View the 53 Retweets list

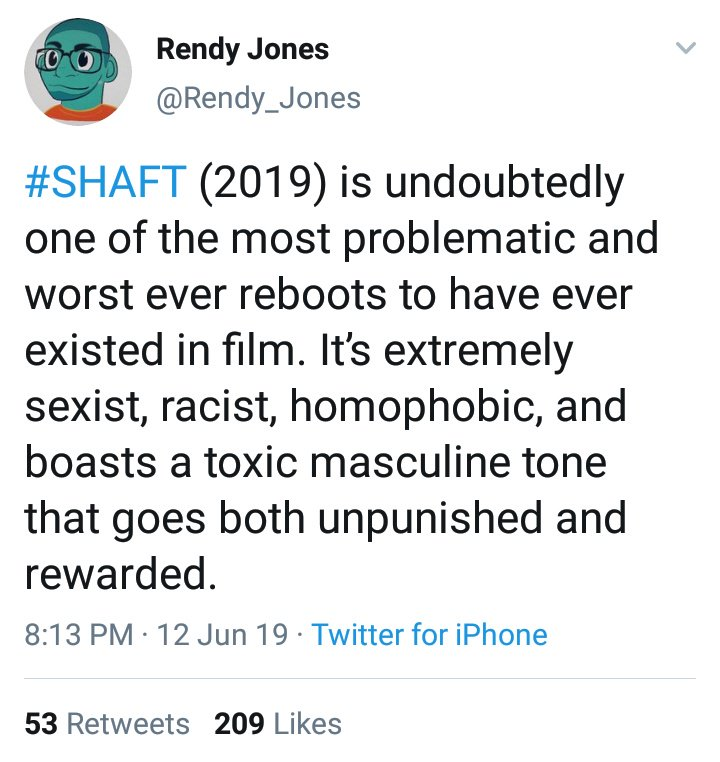107,724
